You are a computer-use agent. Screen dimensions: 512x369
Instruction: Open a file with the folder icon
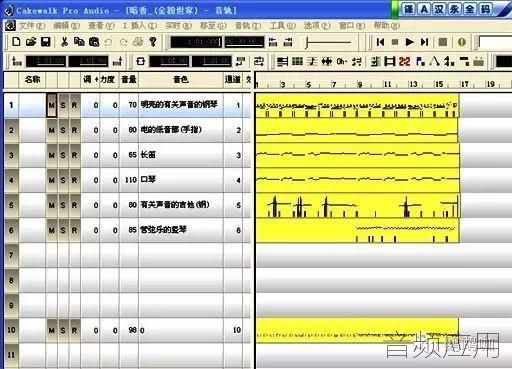coord(31,42)
